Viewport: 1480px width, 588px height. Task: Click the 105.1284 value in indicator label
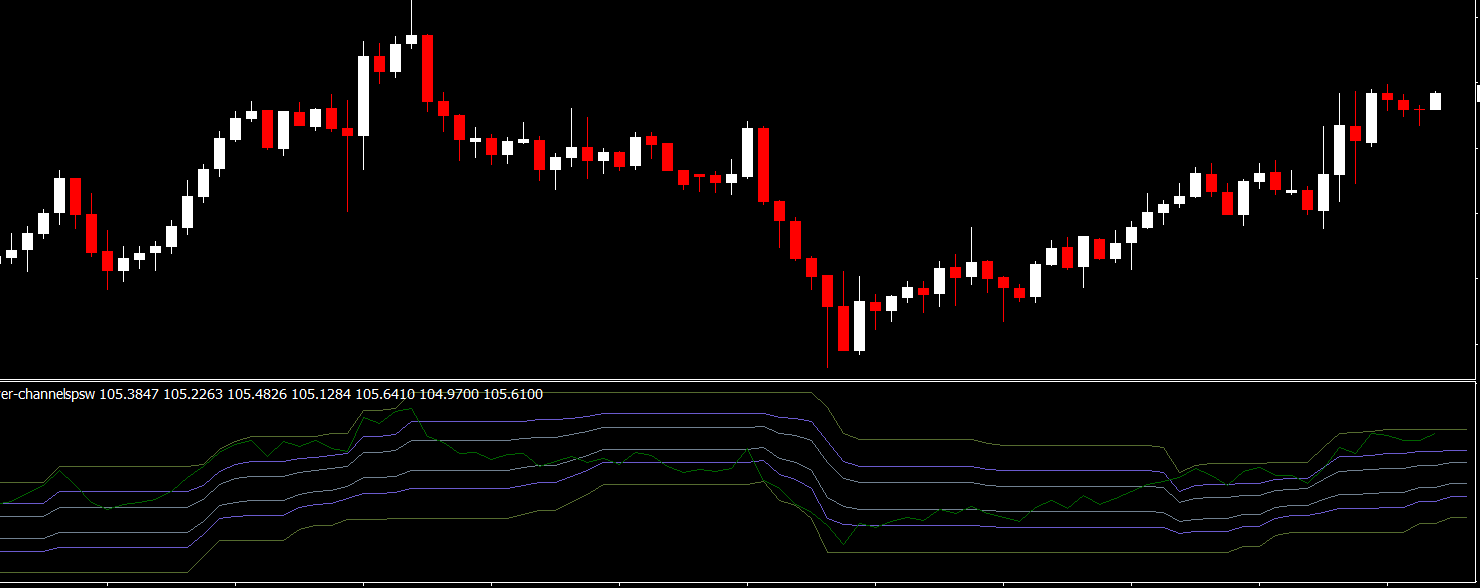[321, 394]
